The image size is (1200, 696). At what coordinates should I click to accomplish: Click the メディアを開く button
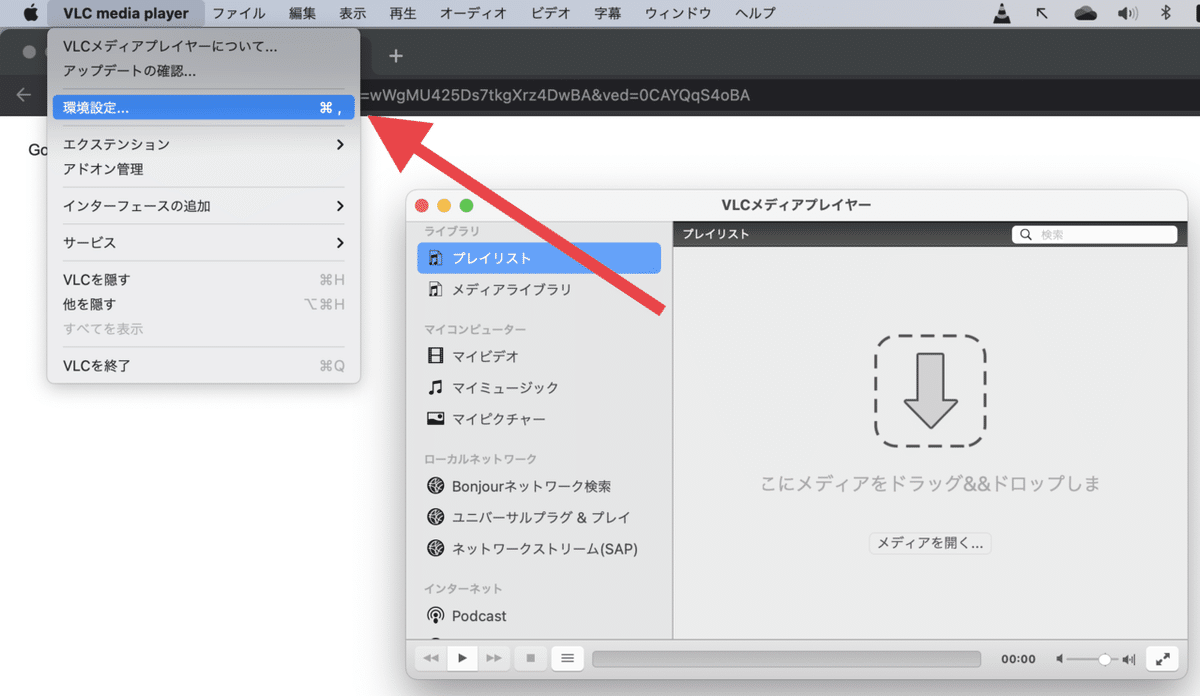(930, 543)
